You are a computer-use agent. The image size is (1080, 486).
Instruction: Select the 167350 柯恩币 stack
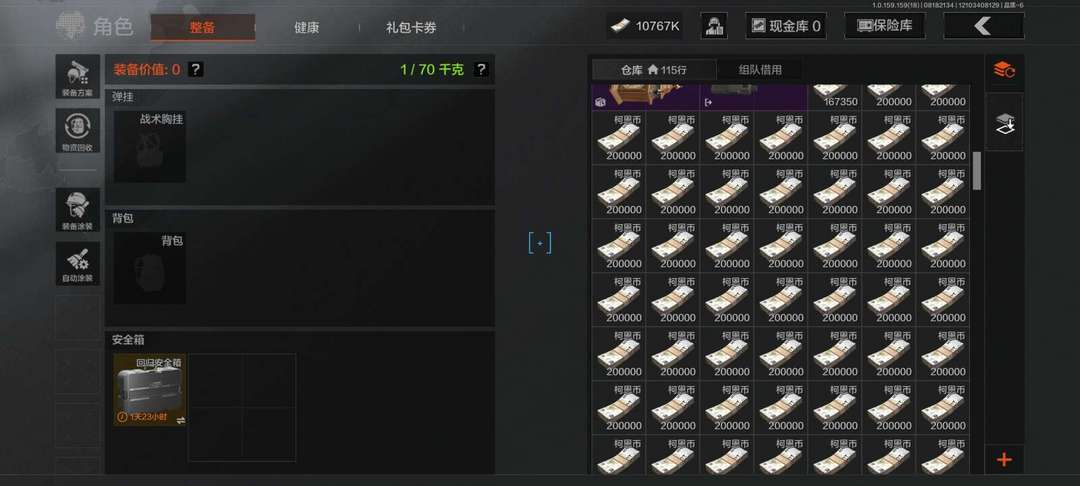pos(836,98)
